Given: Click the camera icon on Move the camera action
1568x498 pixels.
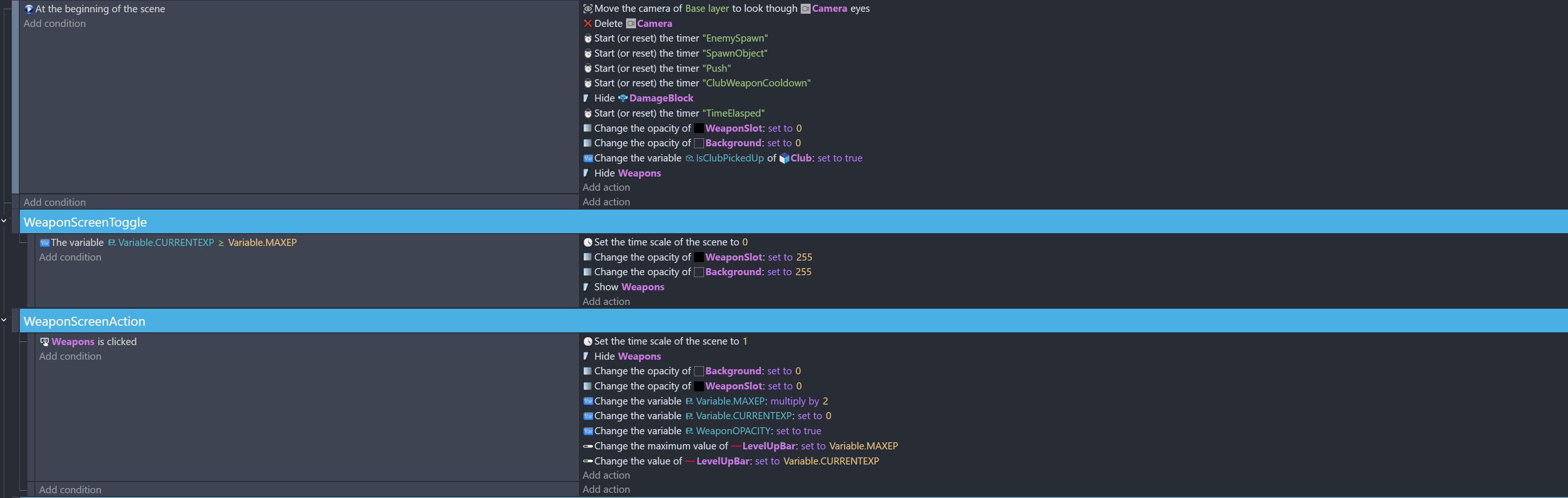Looking at the screenshot, I should click(587, 8).
